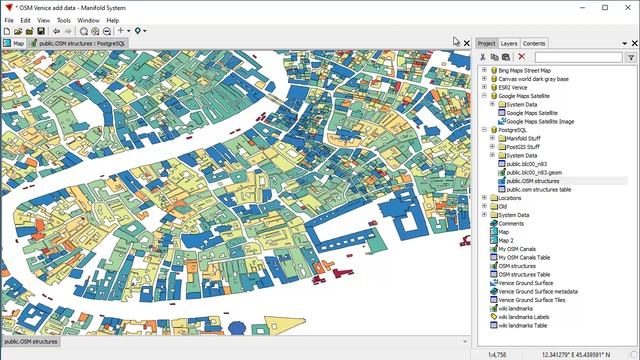Click the Zoom to fit icon
This screenshot has width=640, height=360.
tap(84, 31)
